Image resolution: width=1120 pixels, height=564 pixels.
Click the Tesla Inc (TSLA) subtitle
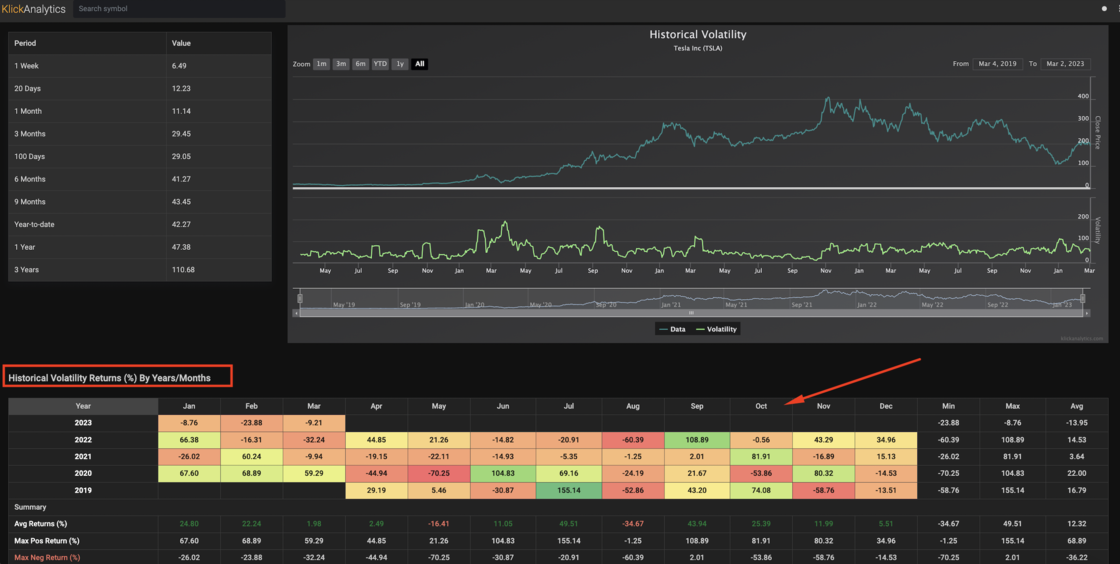tap(698, 49)
